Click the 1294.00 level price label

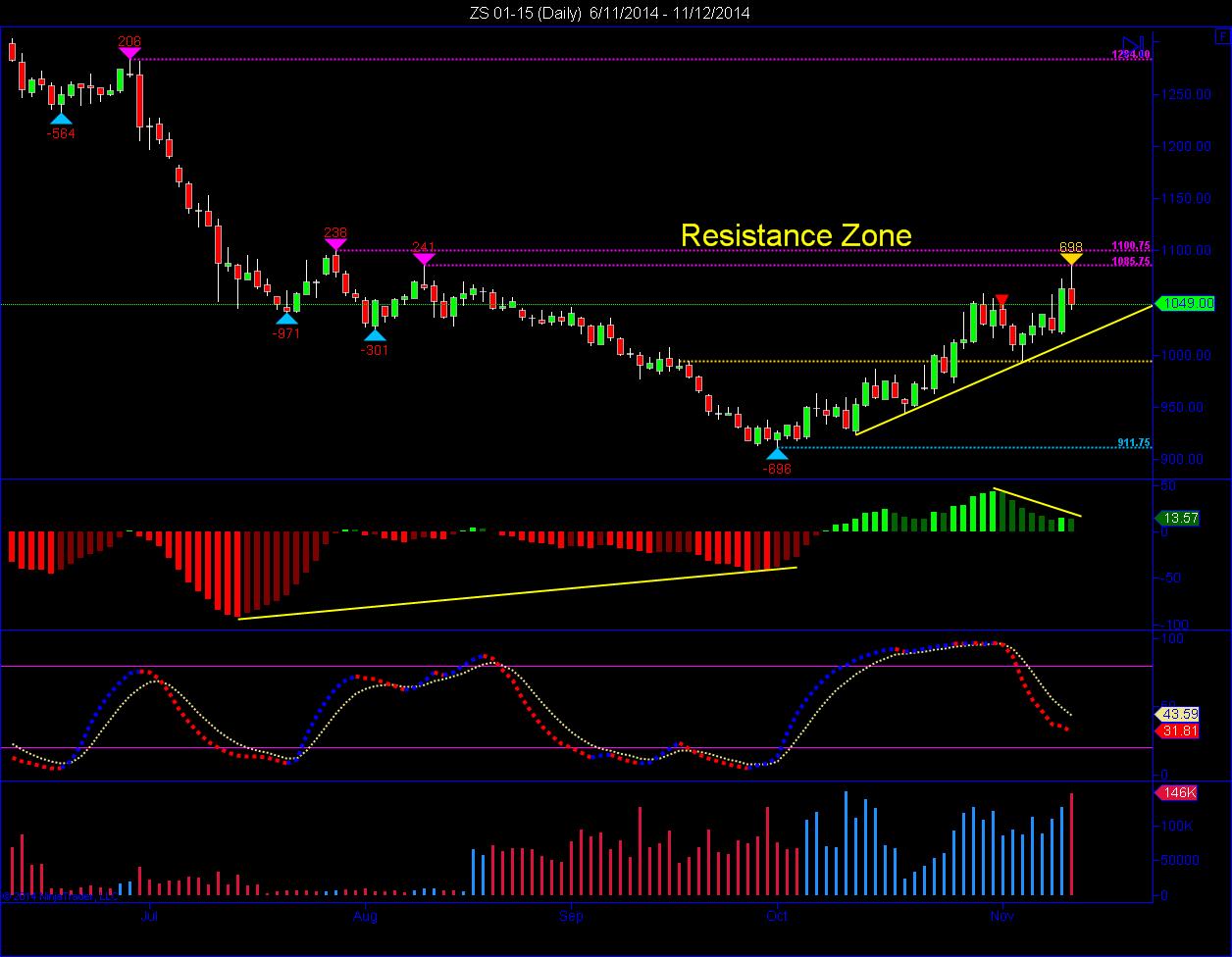(x=1131, y=55)
